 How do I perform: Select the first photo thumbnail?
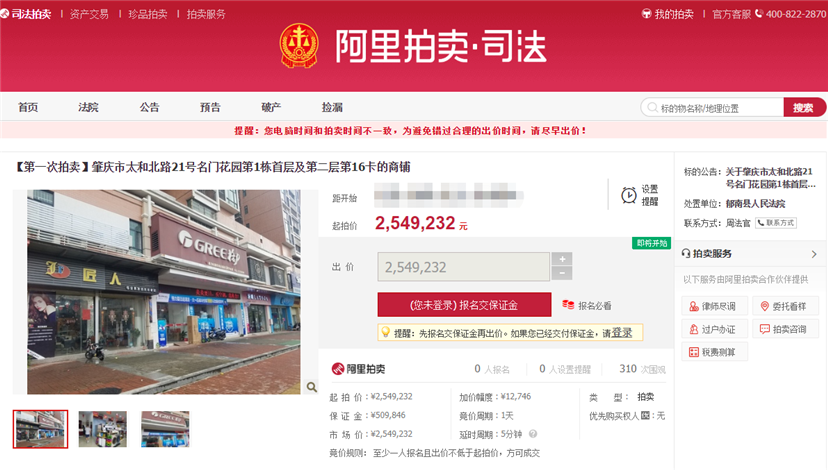click(41, 429)
